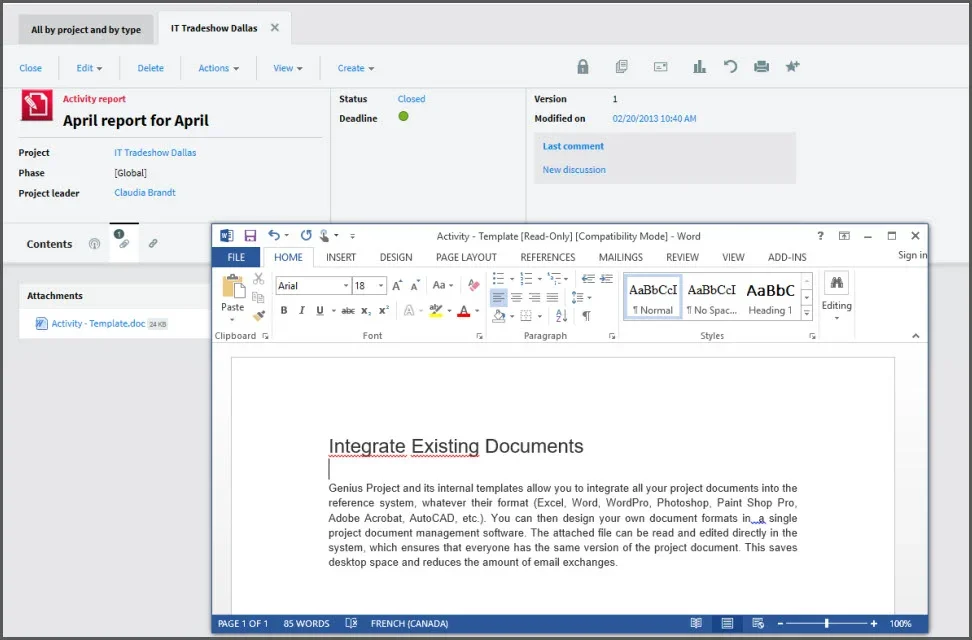Click the lock icon in Genius Project toolbar
972x640 pixels.
coord(583,67)
